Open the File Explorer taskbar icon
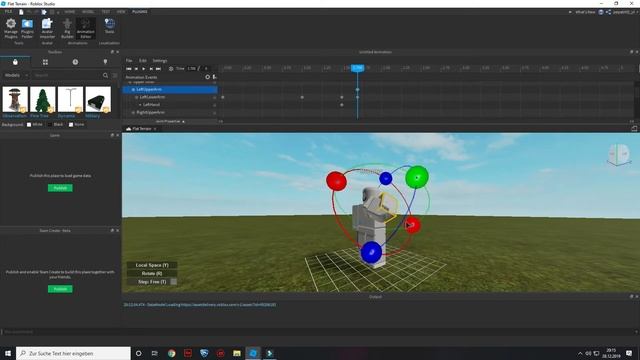This screenshot has height=360, width=640. pos(237,353)
